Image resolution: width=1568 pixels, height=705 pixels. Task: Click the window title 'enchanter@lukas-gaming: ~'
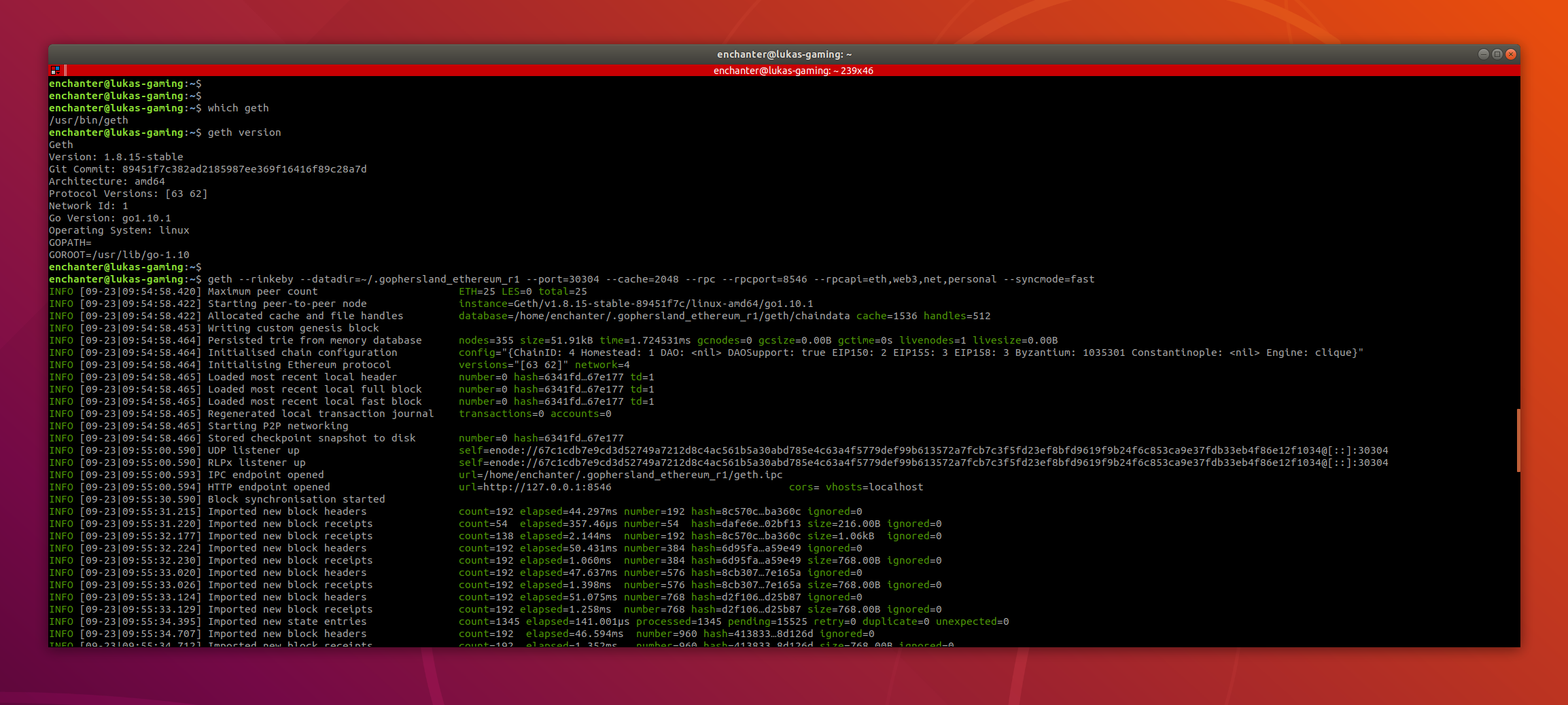[x=784, y=54]
